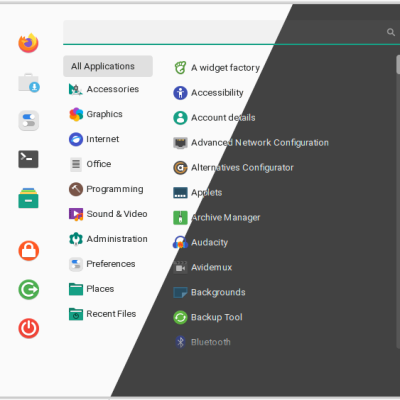Screen dimensions: 400x400
Task: Launch Audacity by its label
Action: 209,242
